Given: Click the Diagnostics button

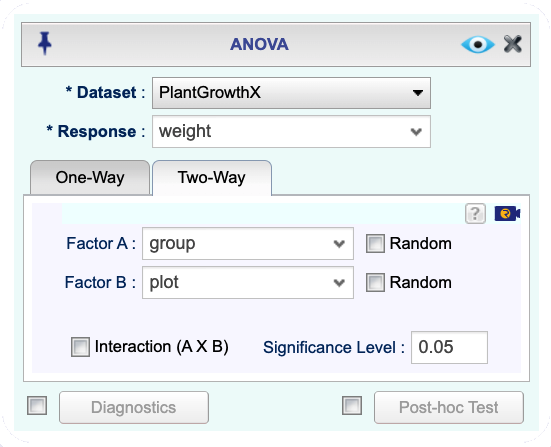Looking at the screenshot, I should coord(134,408).
